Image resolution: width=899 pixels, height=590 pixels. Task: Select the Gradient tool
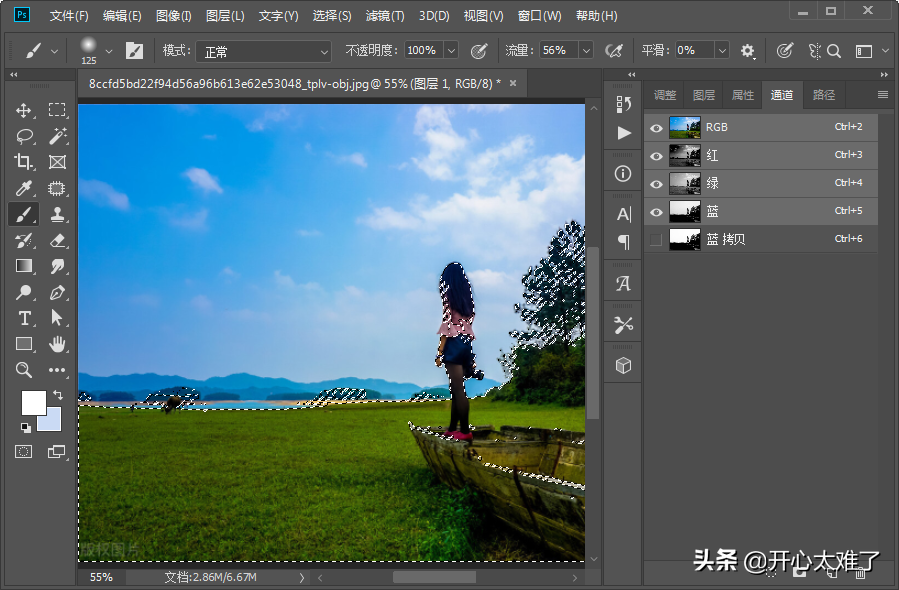(x=24, y=266)
